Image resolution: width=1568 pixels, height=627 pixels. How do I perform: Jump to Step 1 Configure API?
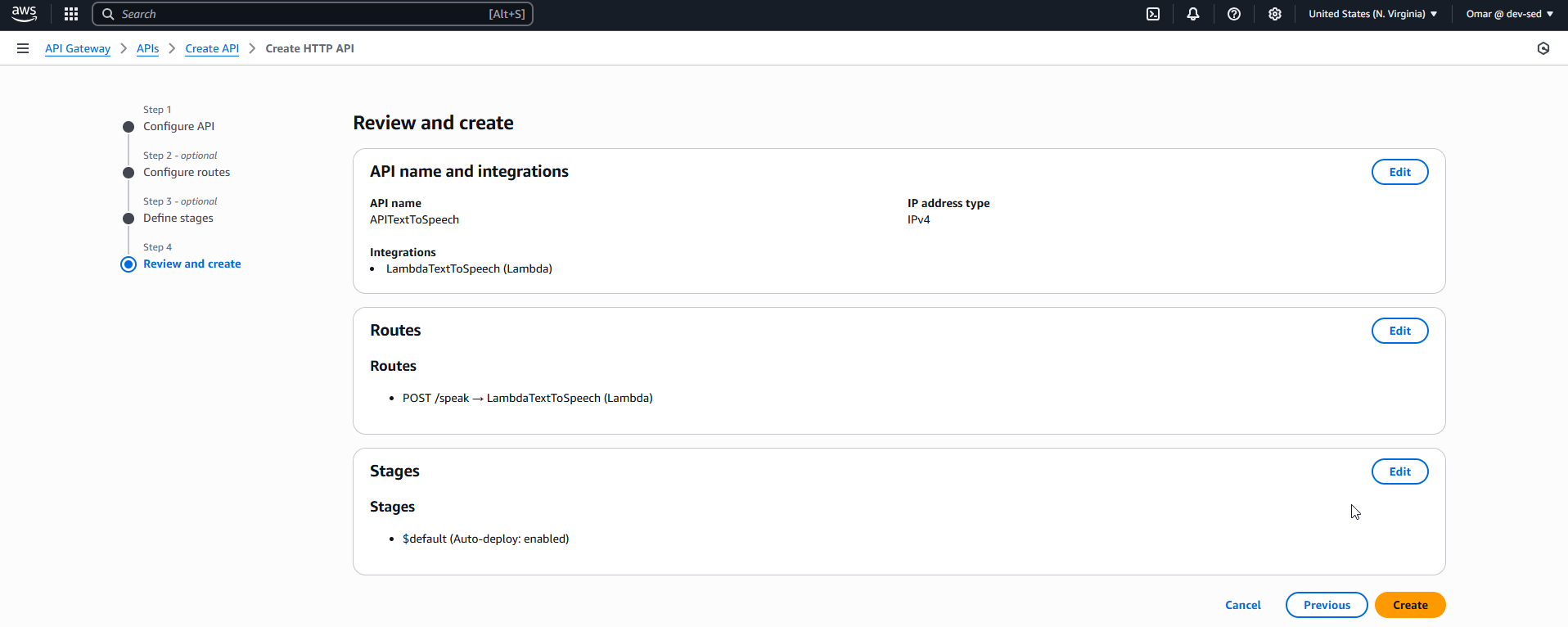[x=178, y=126]
